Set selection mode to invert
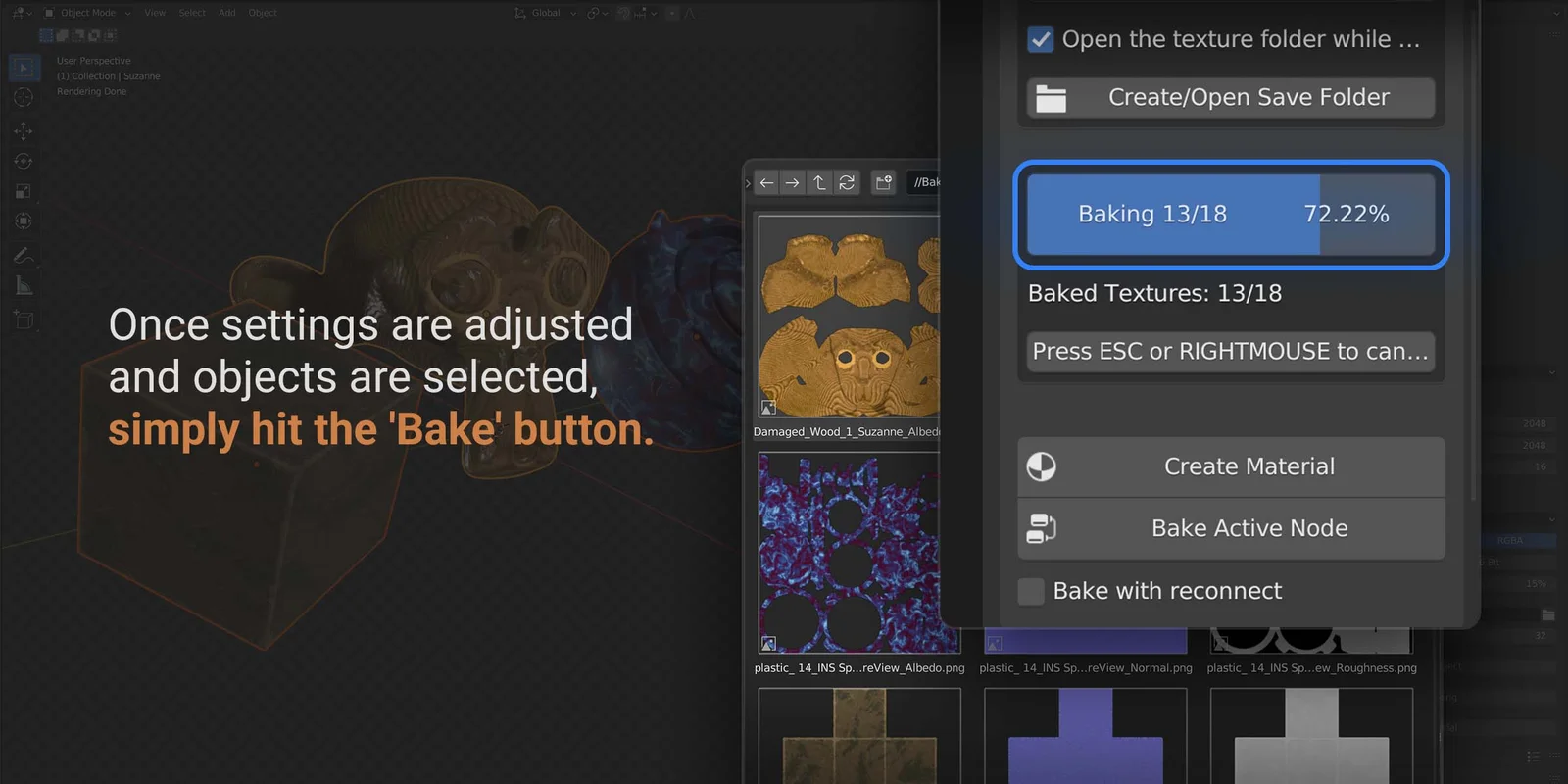This screenshot has width=1568, height=784. [x=94, y=35]
